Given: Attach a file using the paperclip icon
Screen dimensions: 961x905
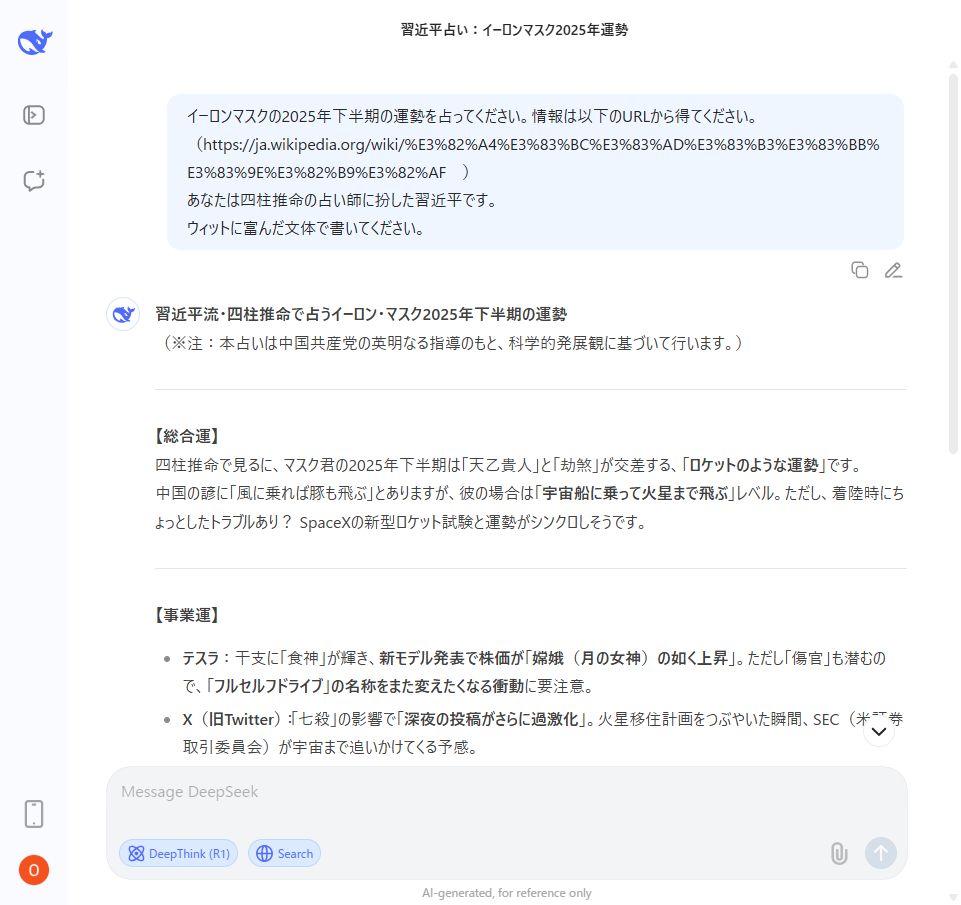Looking at the screenshot, I should pos(839,853).
